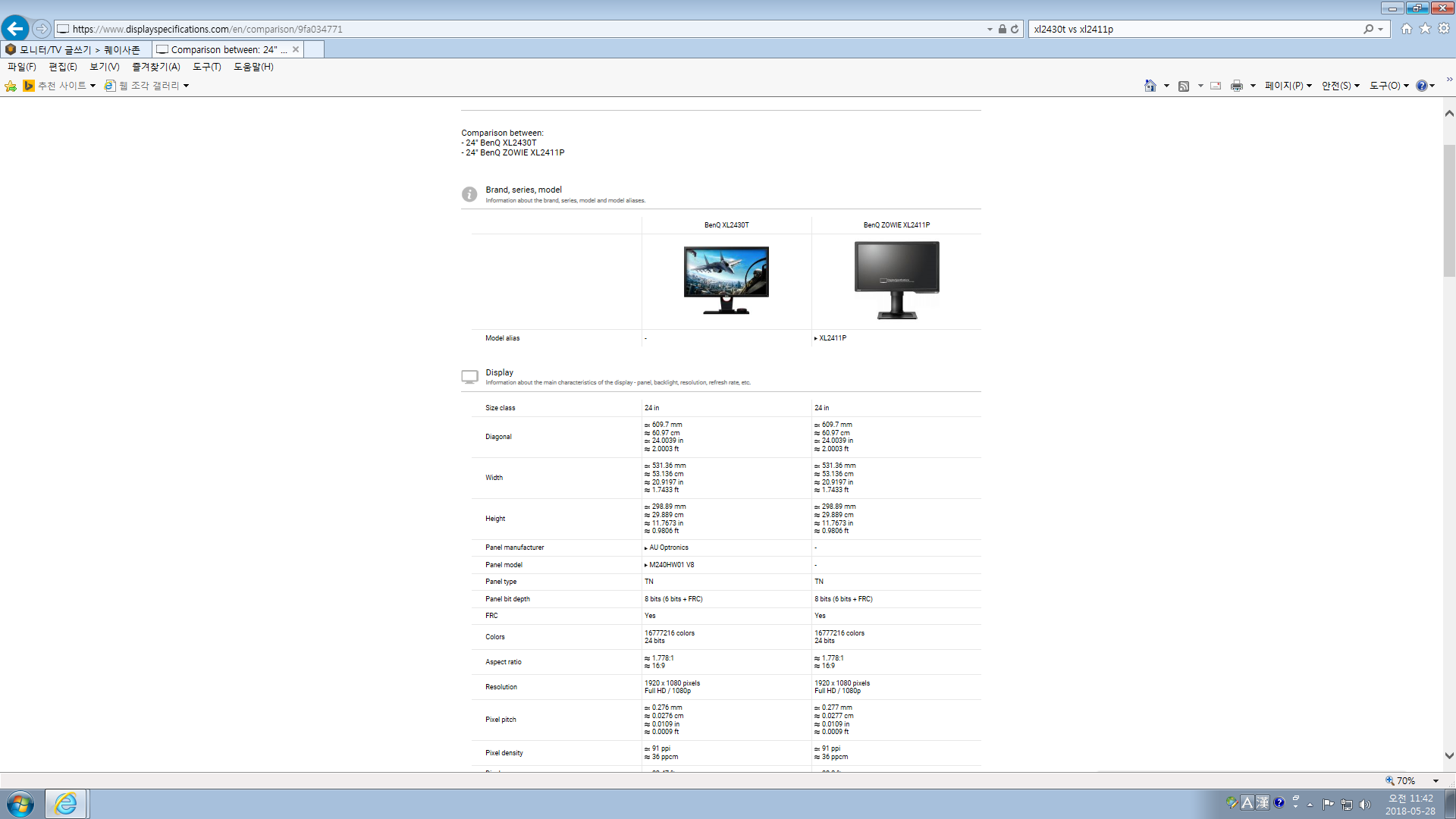This screenshot has width=1456, height=819.
Task: Open the Tools gear icon at top right
Action: coord(1444,29)
